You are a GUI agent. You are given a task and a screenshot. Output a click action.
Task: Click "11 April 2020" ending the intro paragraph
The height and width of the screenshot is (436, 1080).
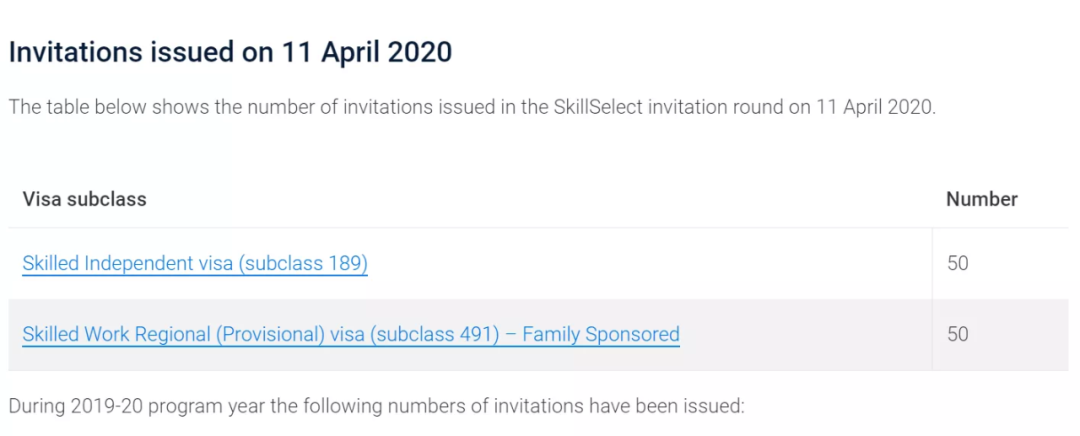click(x=875, y=108)
